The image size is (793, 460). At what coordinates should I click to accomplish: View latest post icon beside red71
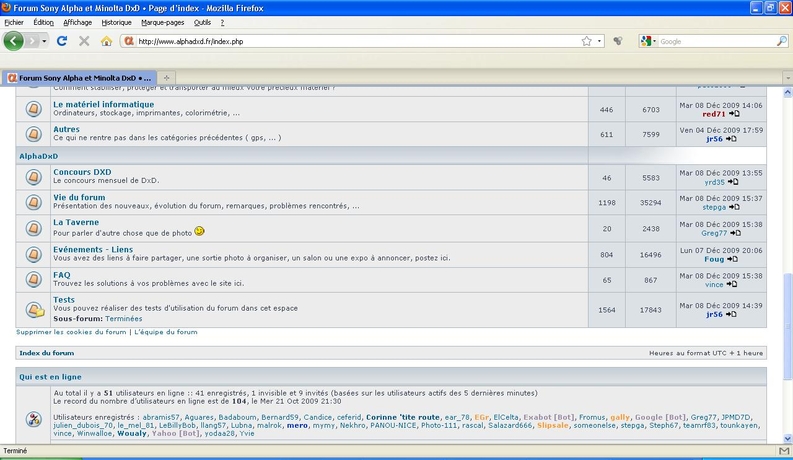tap(734, 114)
